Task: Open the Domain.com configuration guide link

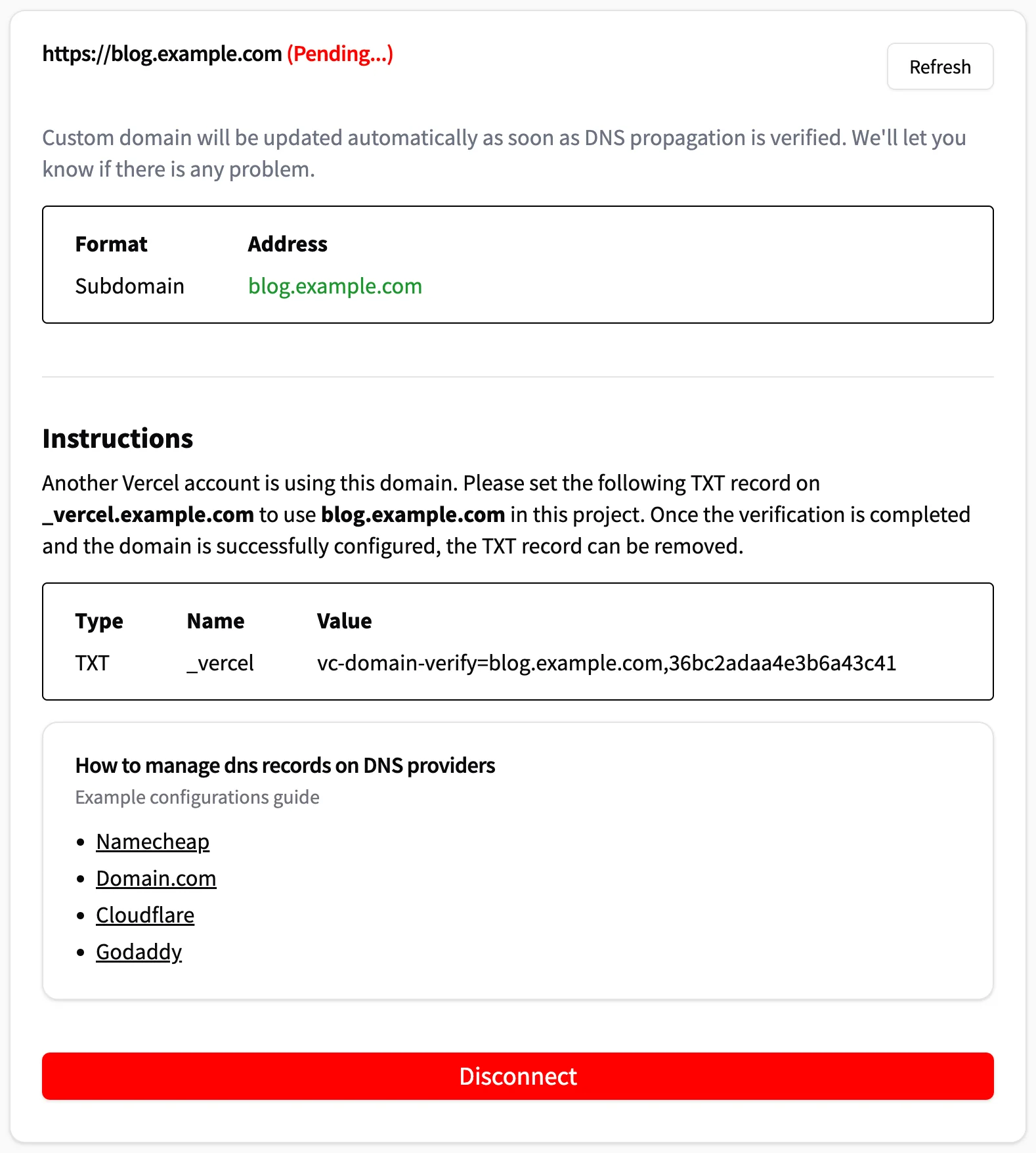Action: tap(156, 878)
